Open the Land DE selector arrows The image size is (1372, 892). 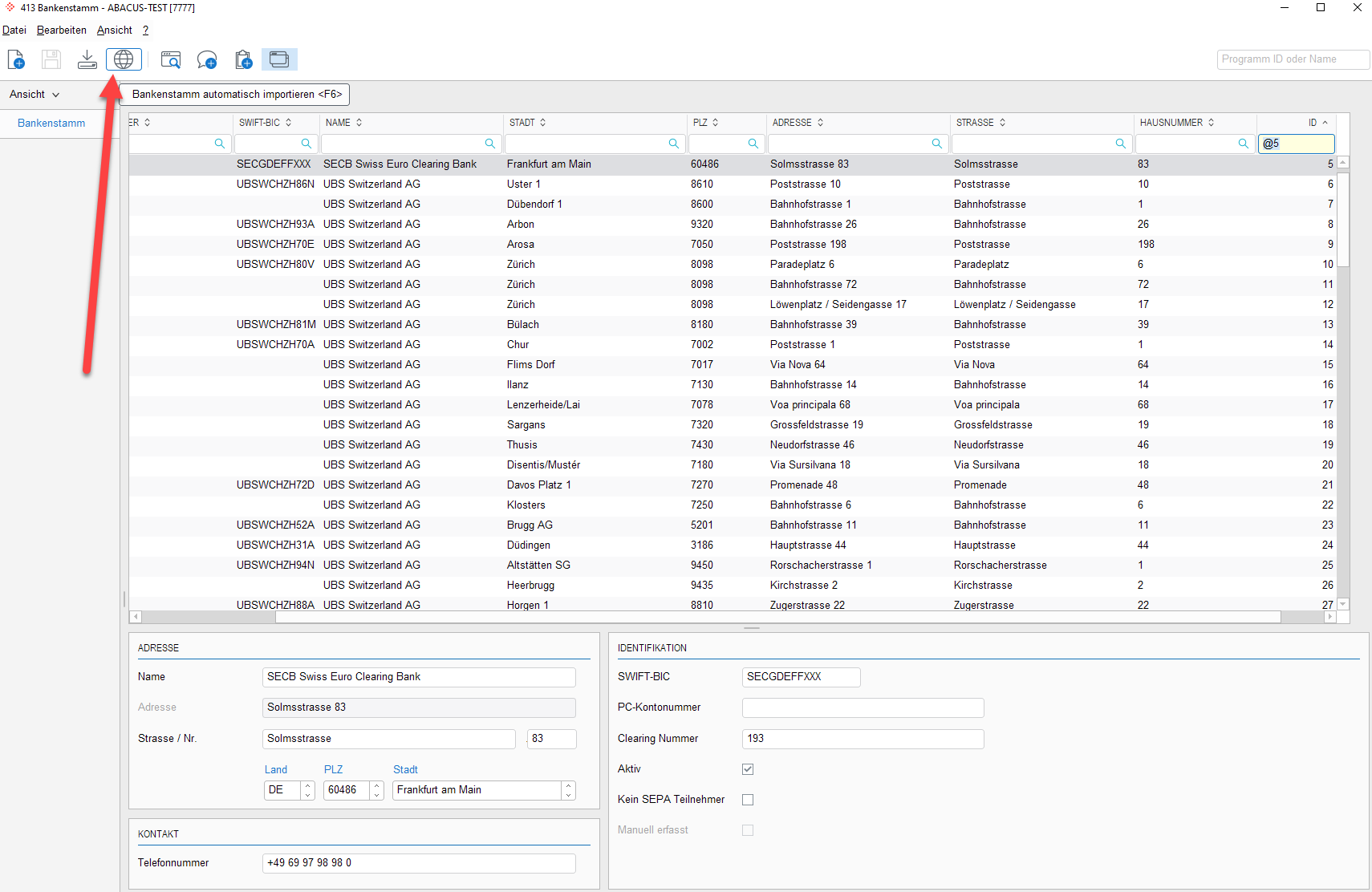click(307, 790)
